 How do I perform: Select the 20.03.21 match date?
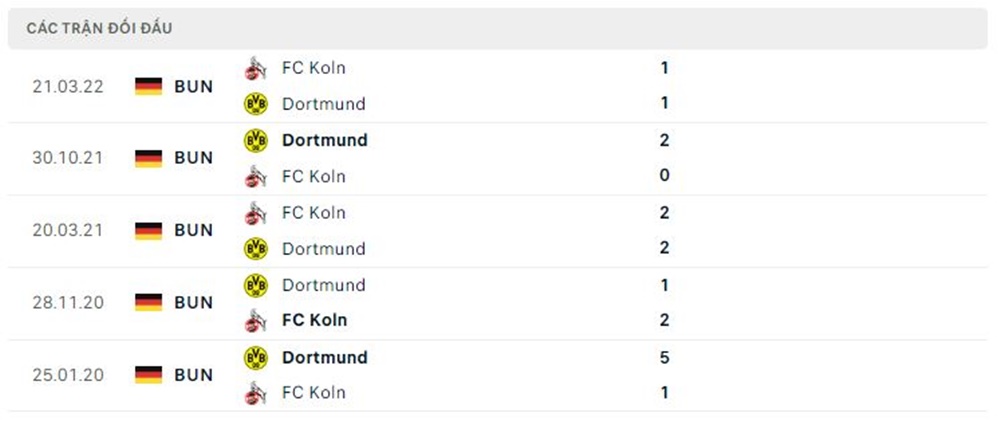click(x=66, y=230)
